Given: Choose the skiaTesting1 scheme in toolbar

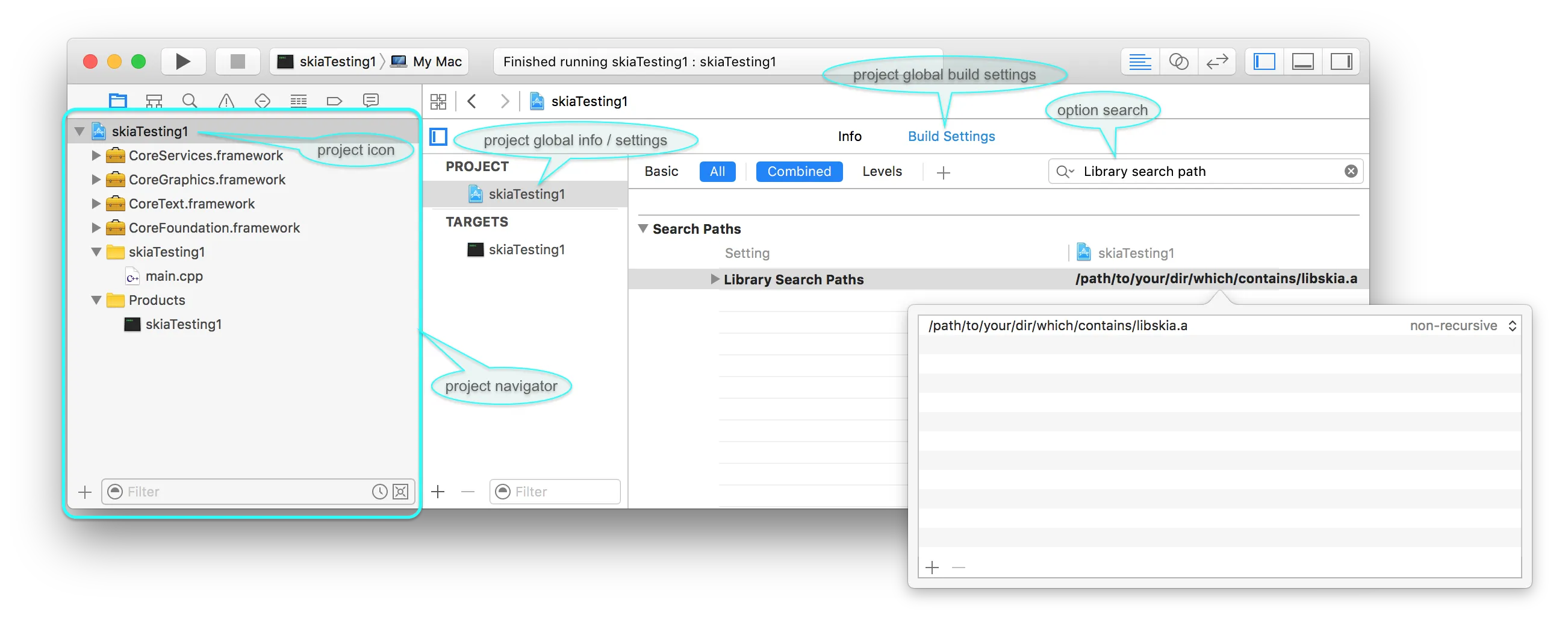Looking at the screenshot, I should pos(327,61).
